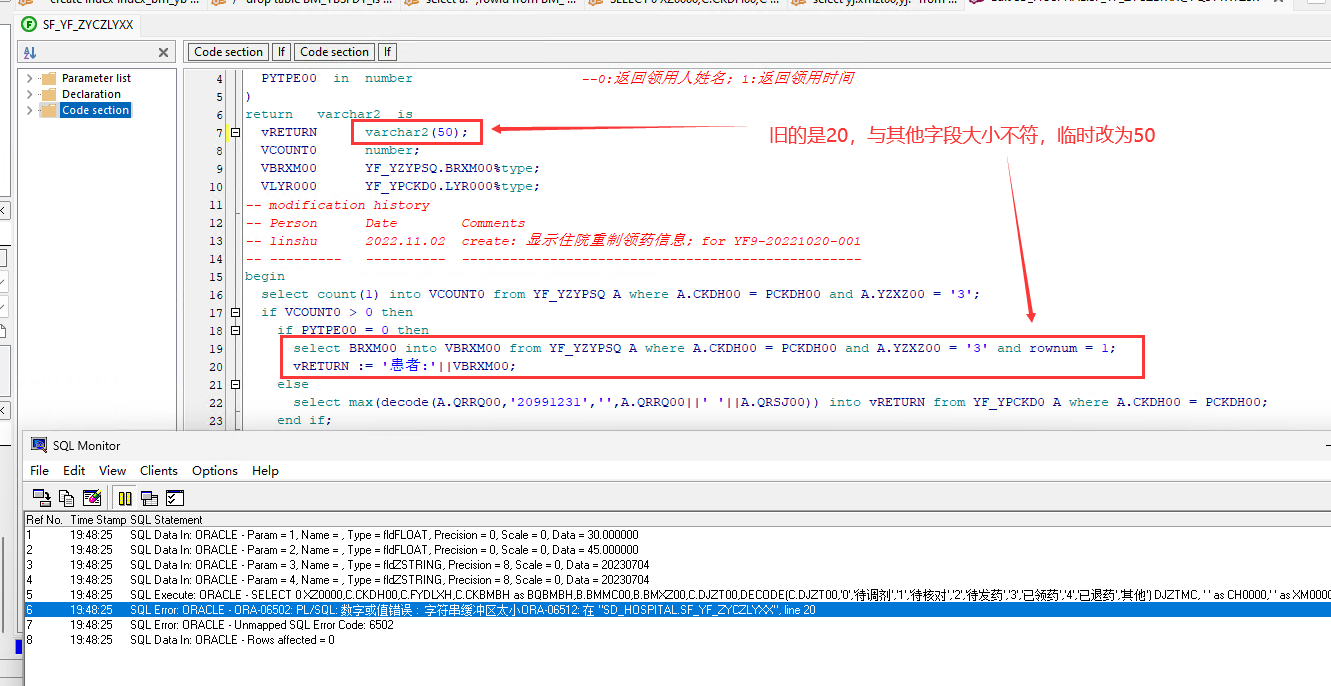Select the ORA-06502 SQL Error log row 6
1331x686 pixels.
pos(677,609)
